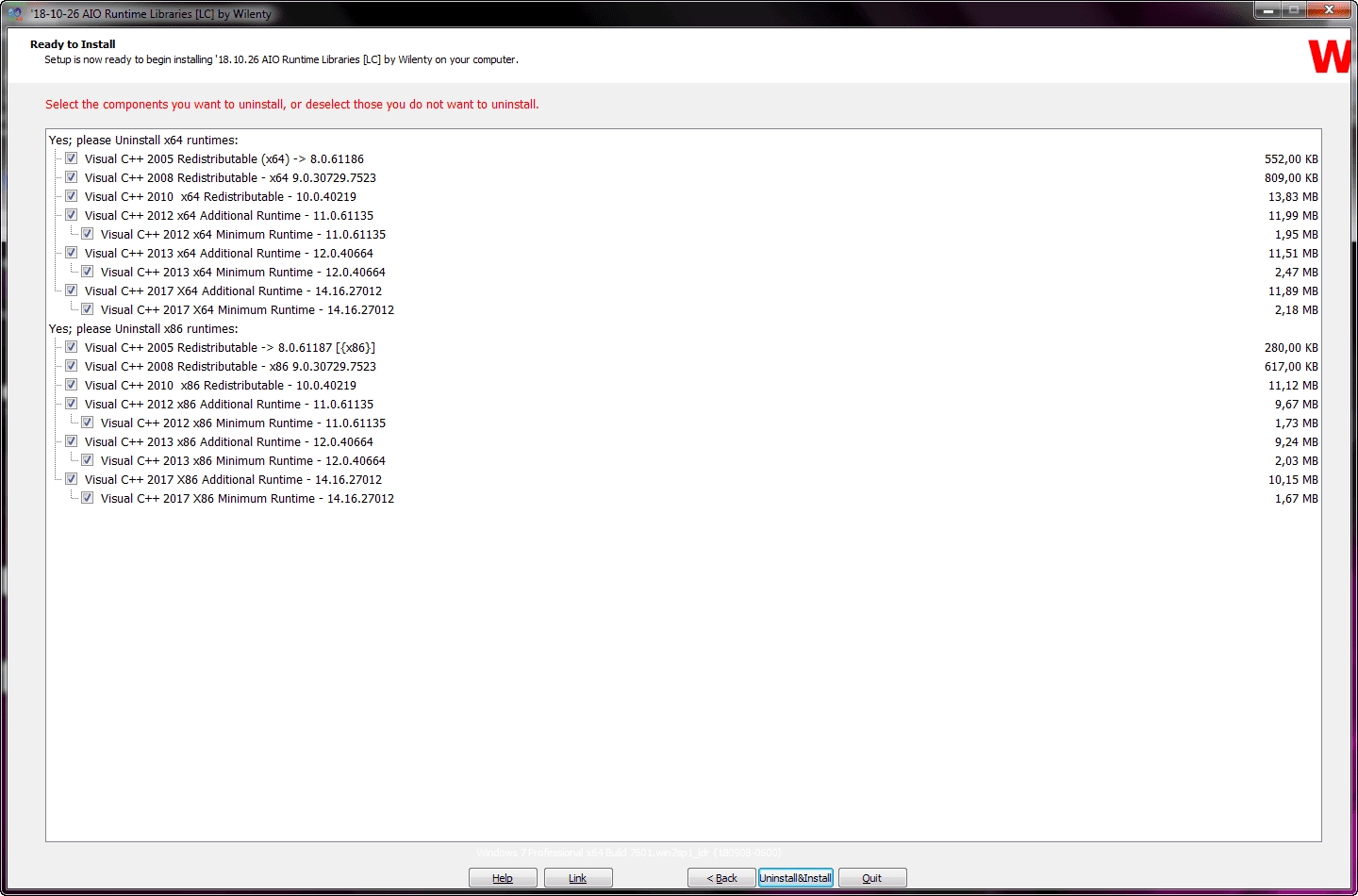Toggle Visual C++ 2013 x86 Additional Runtime checkbox

72,441
